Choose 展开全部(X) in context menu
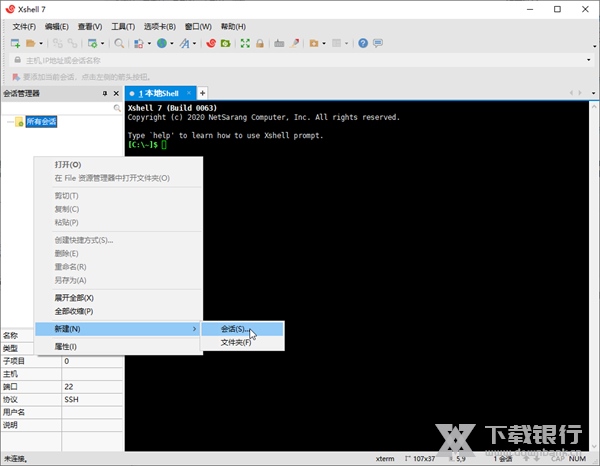The width and height of the screenshot is (600, 466). coord(118,298)
